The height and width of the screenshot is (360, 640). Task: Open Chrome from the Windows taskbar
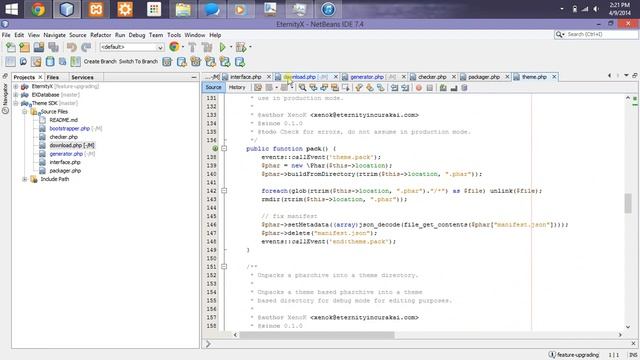(38, 9)
